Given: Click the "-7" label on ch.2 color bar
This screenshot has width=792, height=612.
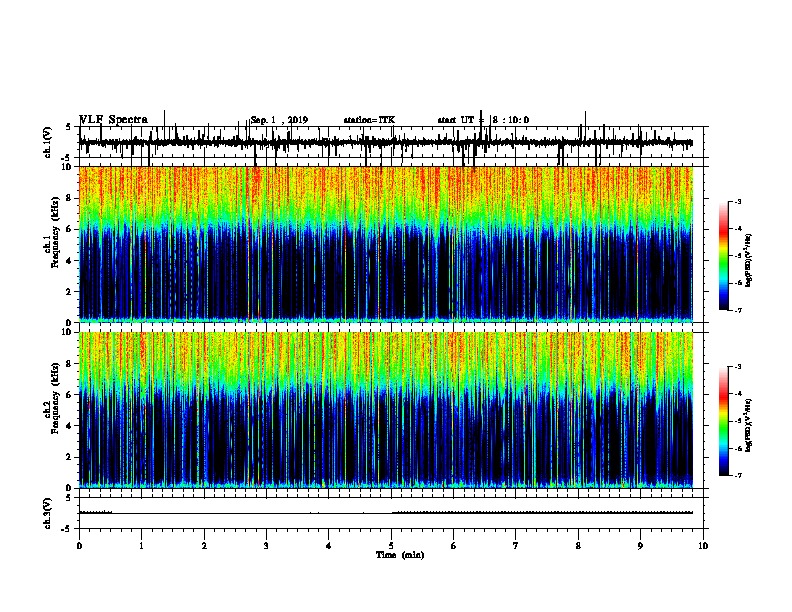Looking at the screenshot, I should coord(737,475).
